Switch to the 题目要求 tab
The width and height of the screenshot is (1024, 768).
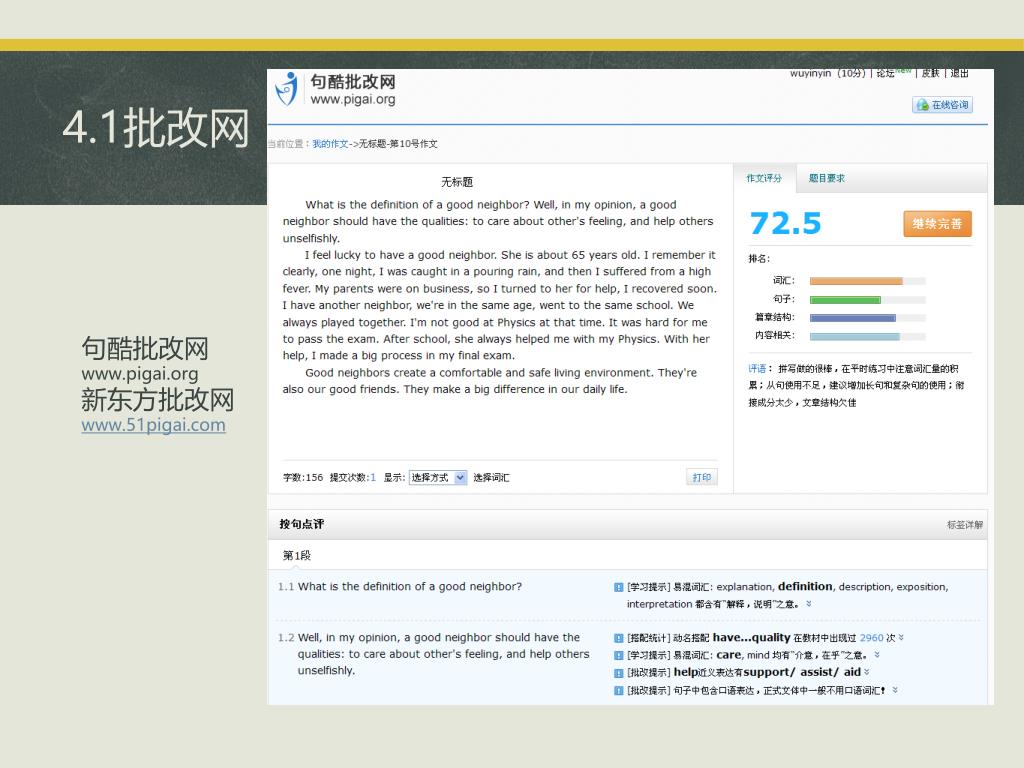826,178
